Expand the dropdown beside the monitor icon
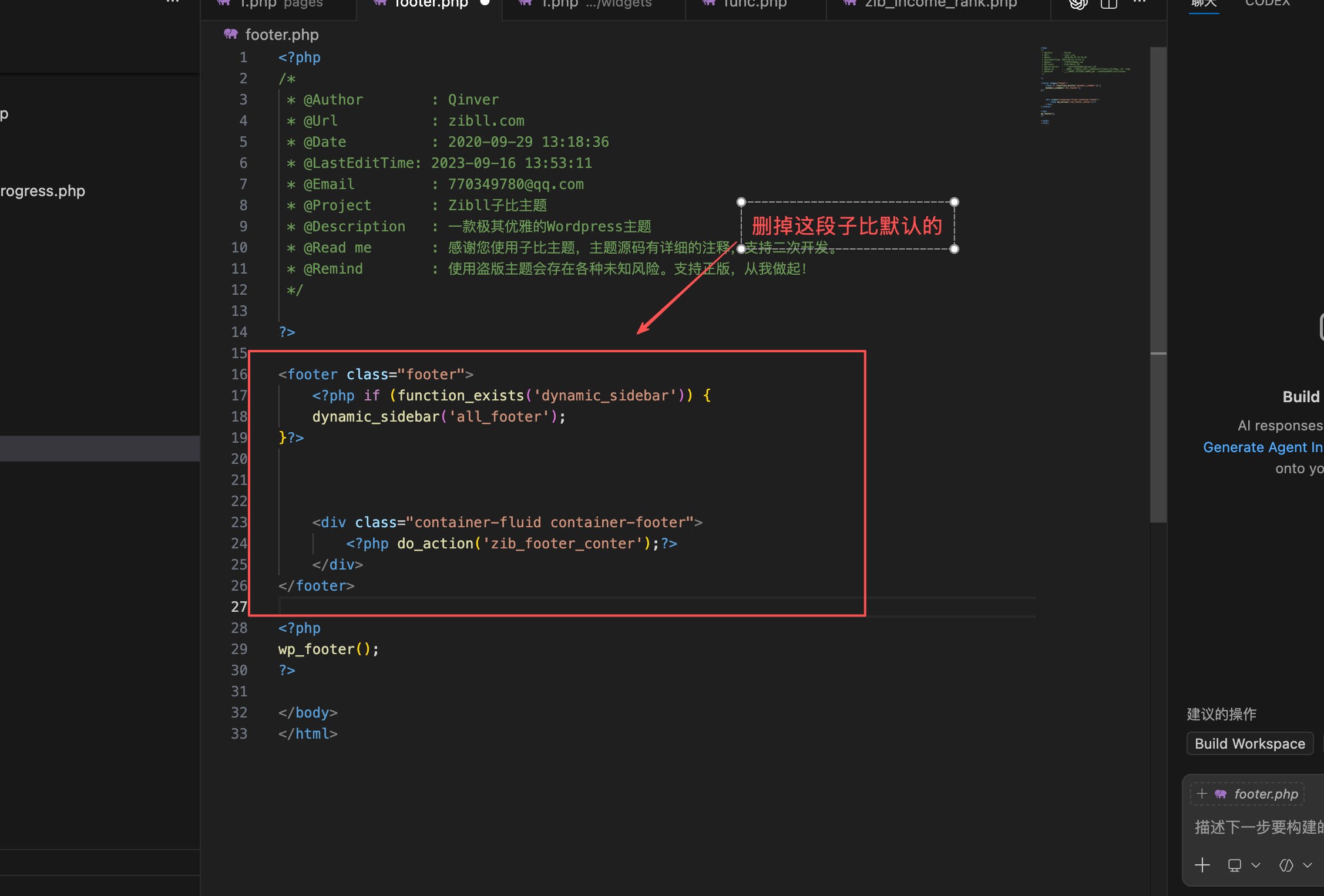Viewport: 1324px width, 896px height. [x=1256, y=865]
